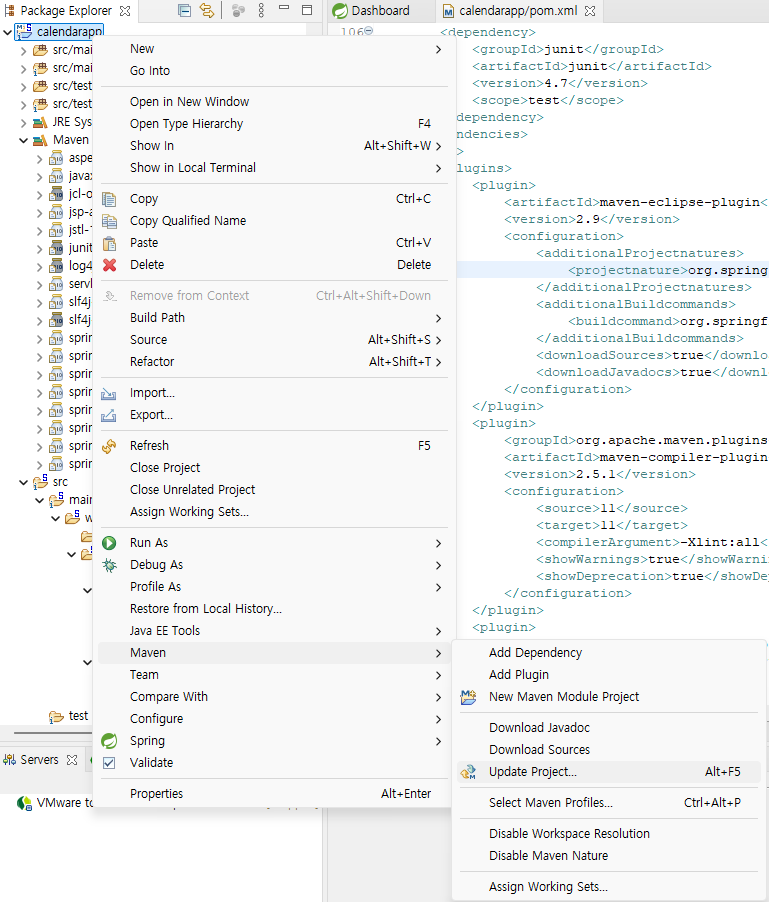Click the maven-compiler-plugin artifactId line
This screenshot has height=902, width=769.
pos(636,457)
